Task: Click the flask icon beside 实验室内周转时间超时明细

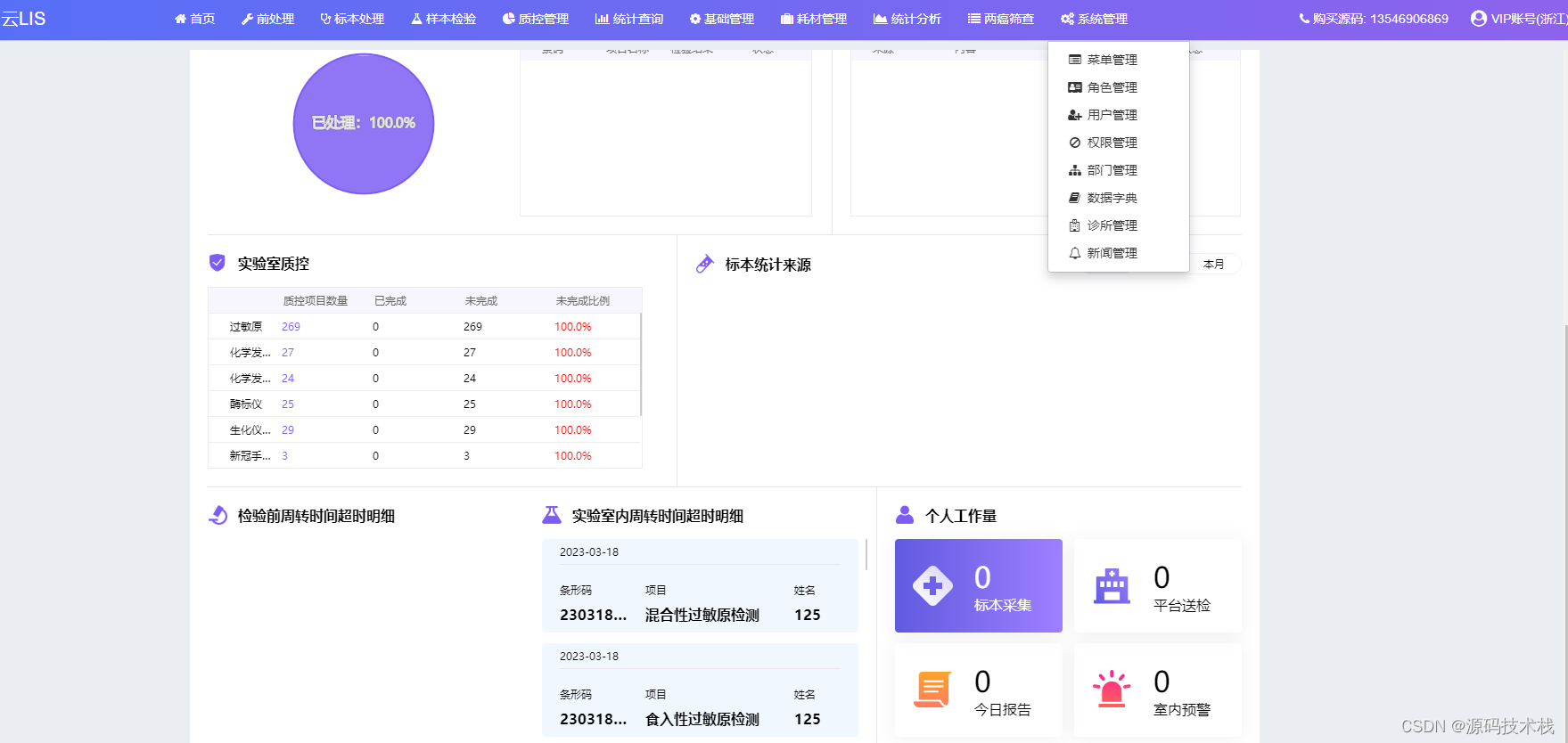Action: tap(552, 515)
